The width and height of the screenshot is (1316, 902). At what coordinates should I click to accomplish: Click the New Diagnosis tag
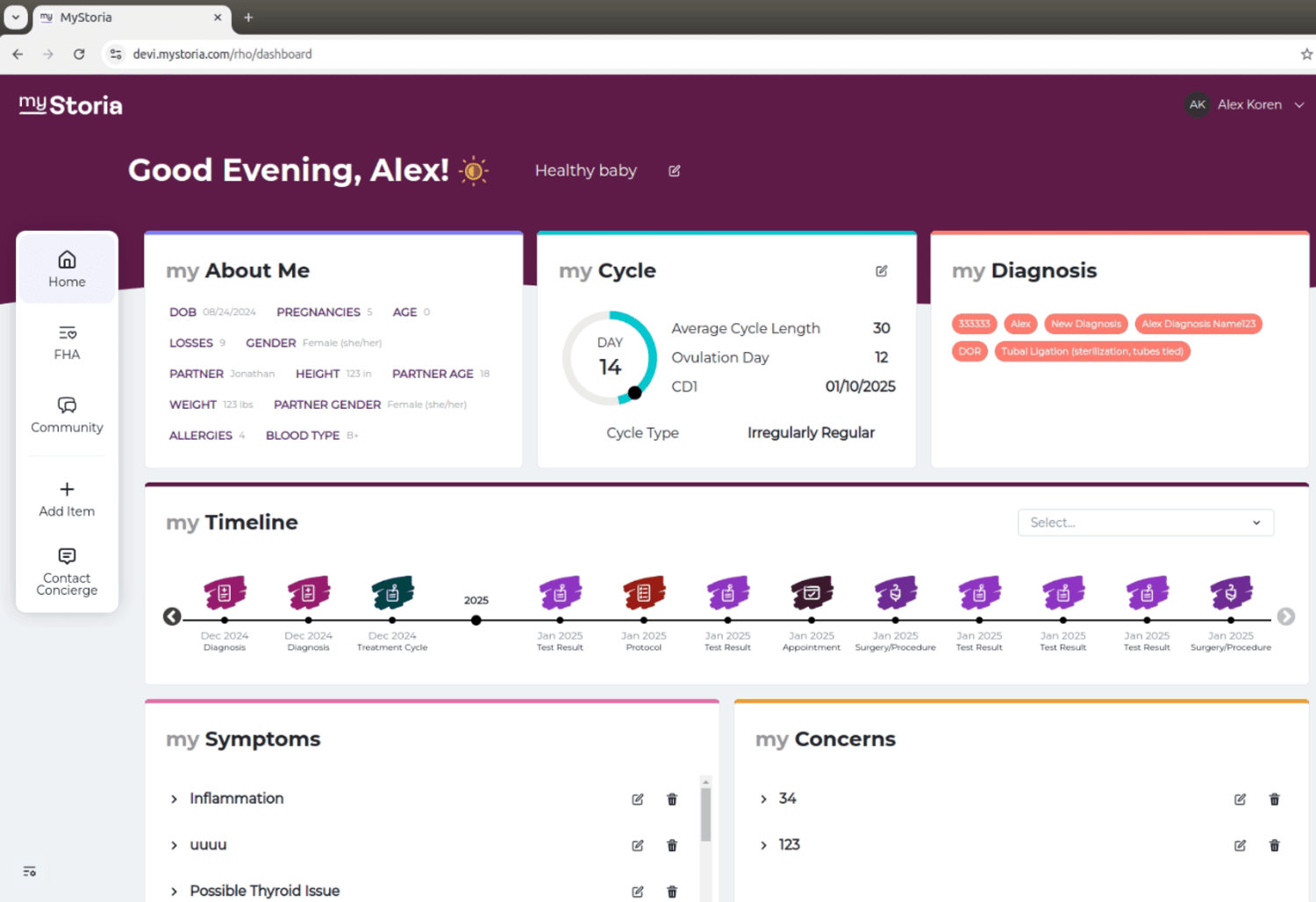[1086, 324]
